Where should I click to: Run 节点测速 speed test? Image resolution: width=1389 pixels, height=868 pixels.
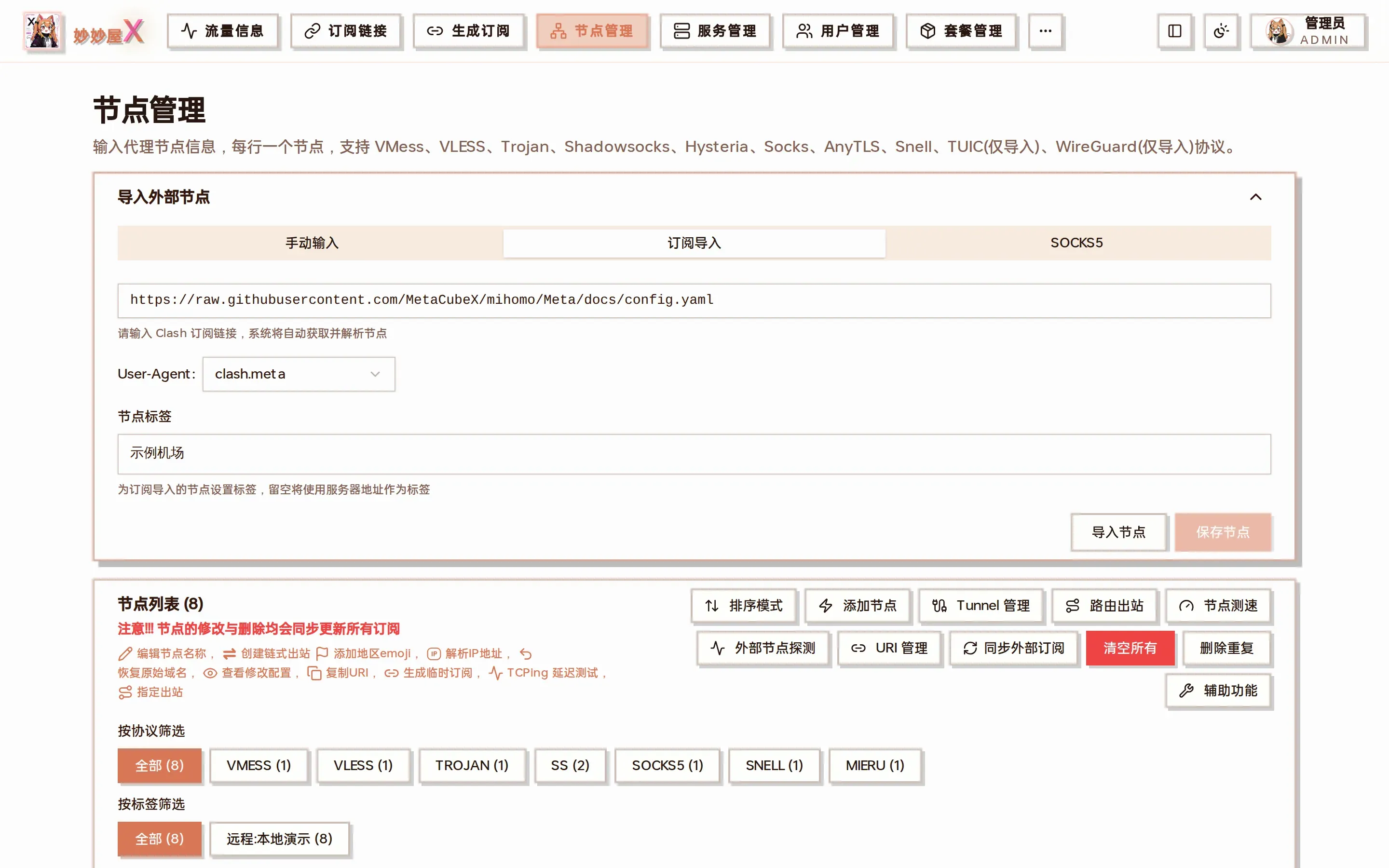(x=1218, y=605)
